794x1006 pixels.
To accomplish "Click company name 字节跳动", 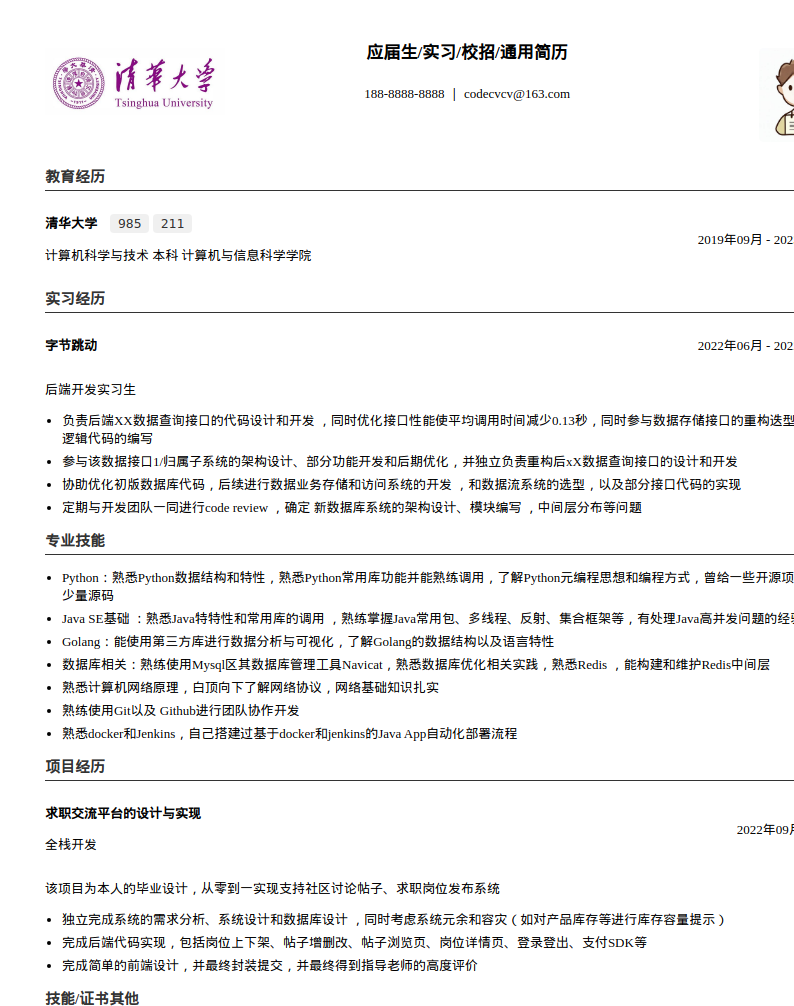I will (x=71, y=345).
